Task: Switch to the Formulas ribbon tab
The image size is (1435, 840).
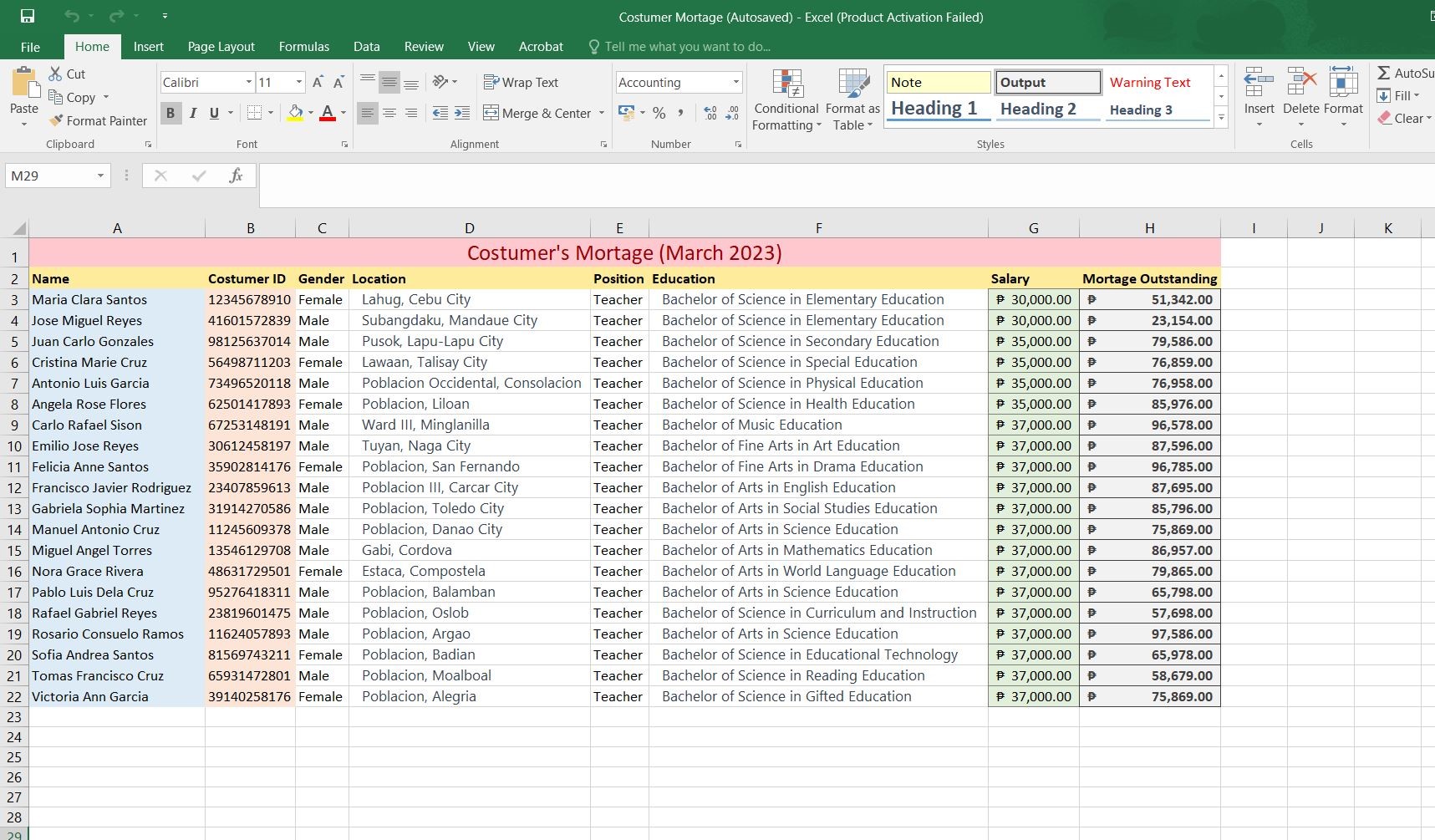Action: coord(303,47)
